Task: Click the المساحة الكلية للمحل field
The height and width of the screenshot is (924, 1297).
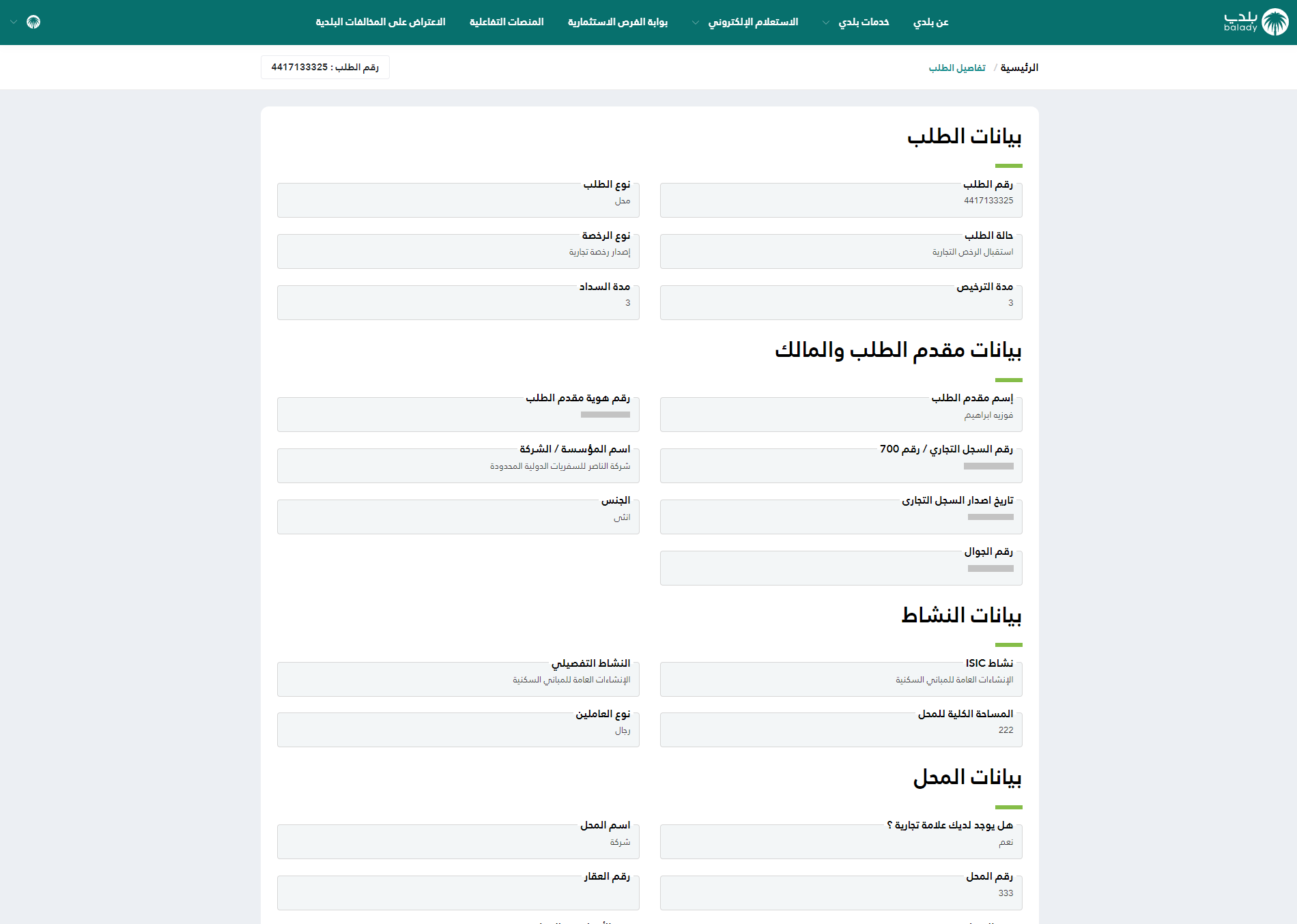Action: click(840, 730)
